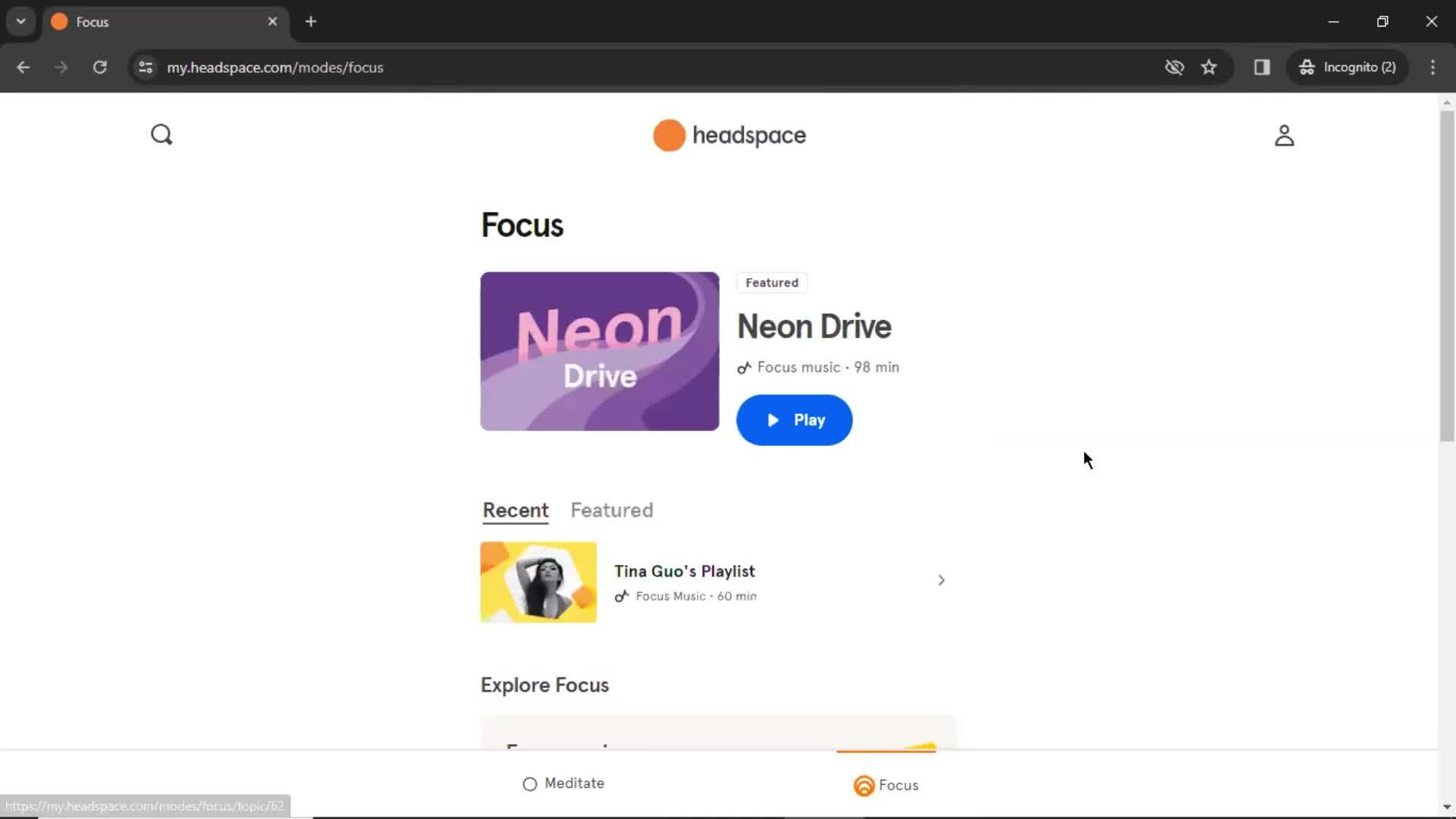
Task: Select the Featured tab
Action: pyautogui.click(x=612, y=510)
